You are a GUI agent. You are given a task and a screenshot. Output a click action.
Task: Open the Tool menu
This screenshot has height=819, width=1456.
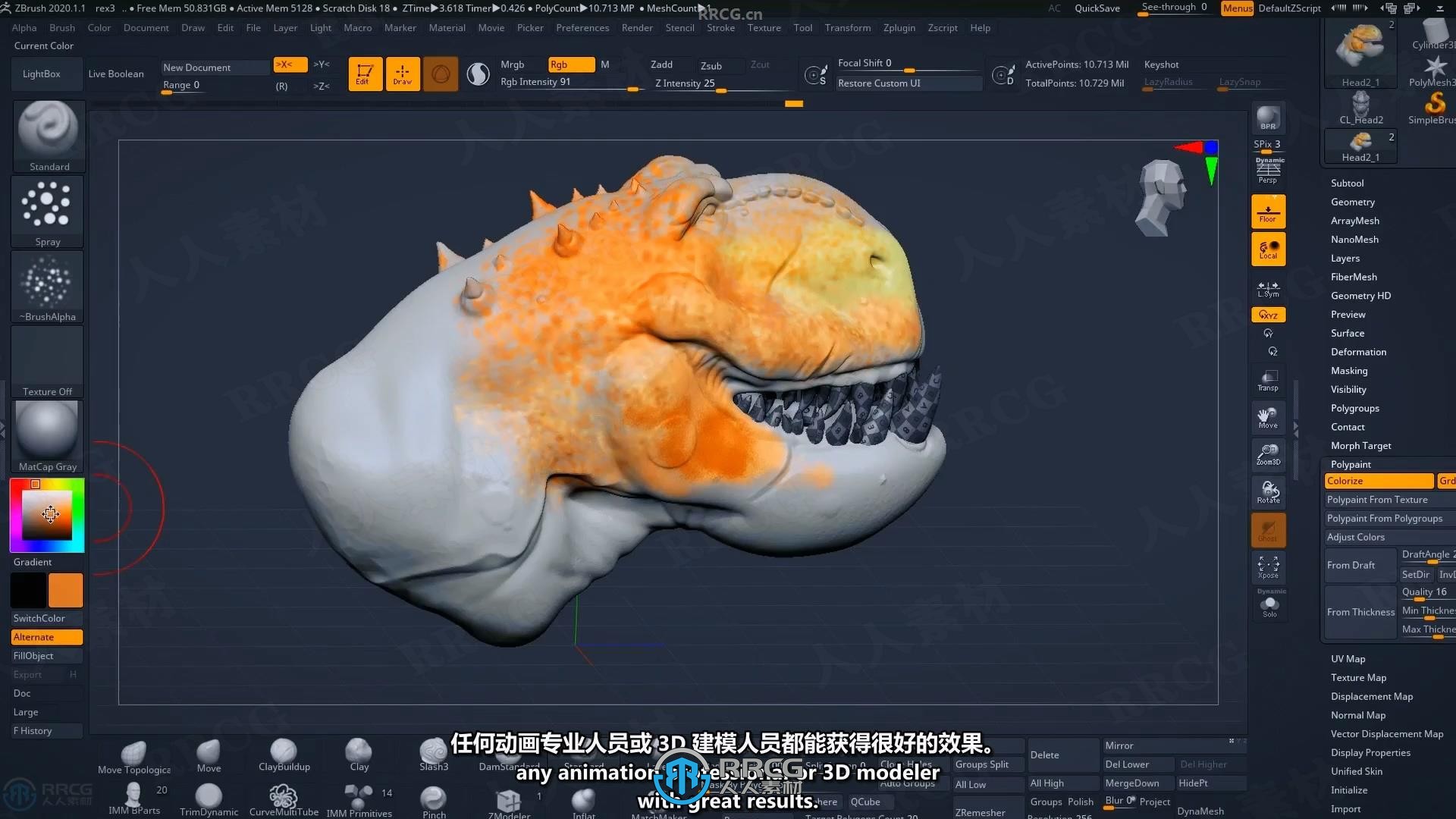[802, 27]
